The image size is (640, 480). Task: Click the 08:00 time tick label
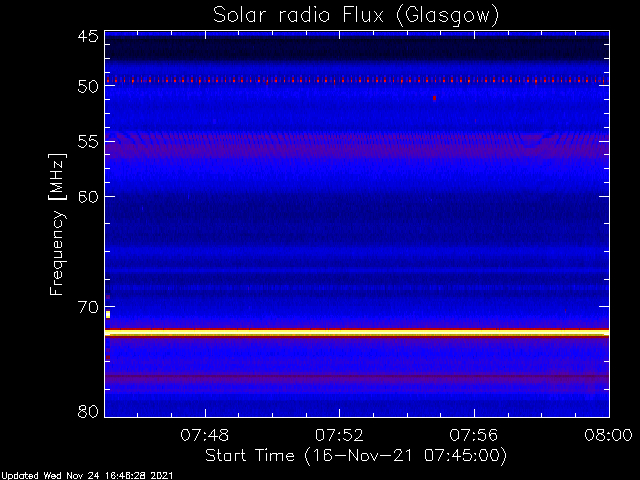pos(609,435)
